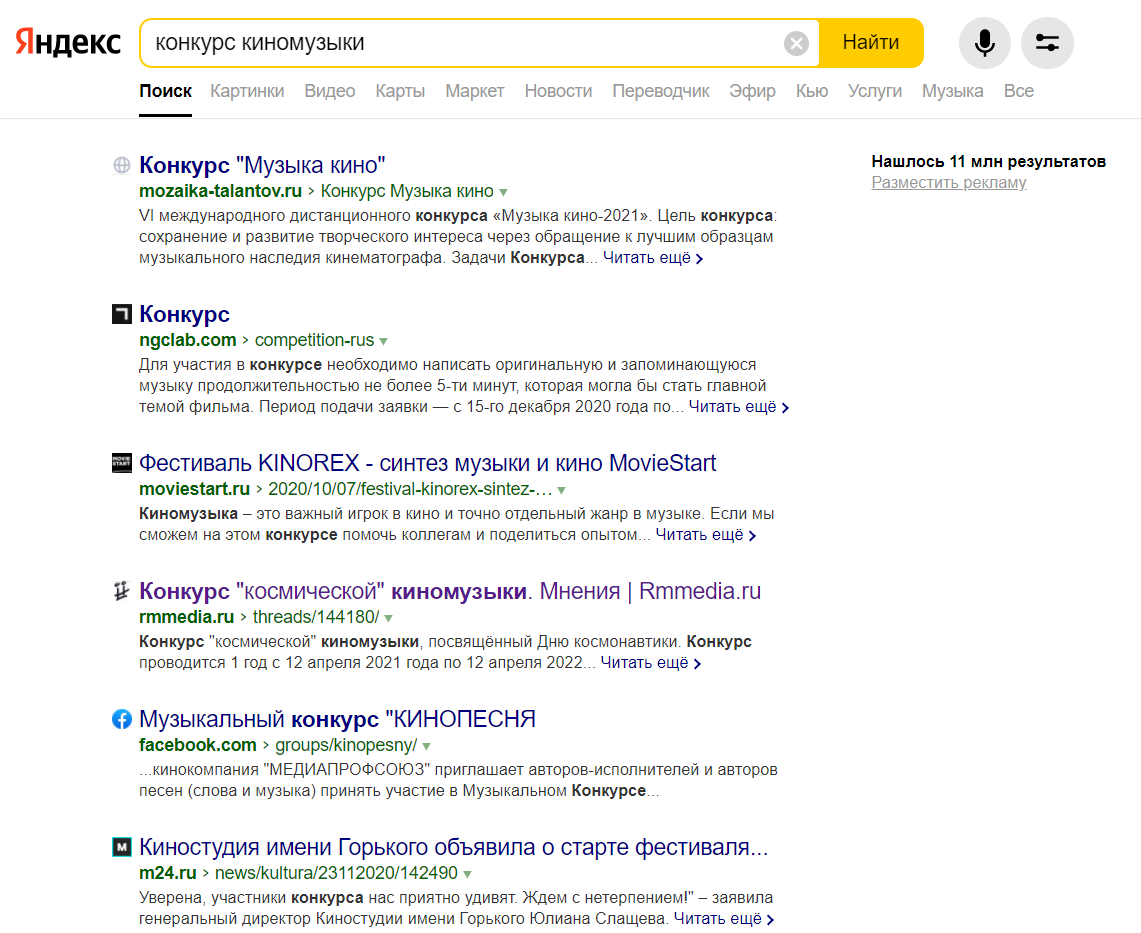Open result Конкурс "Музыка кино"
1141x933 pixels.
[x=262, y=165]
